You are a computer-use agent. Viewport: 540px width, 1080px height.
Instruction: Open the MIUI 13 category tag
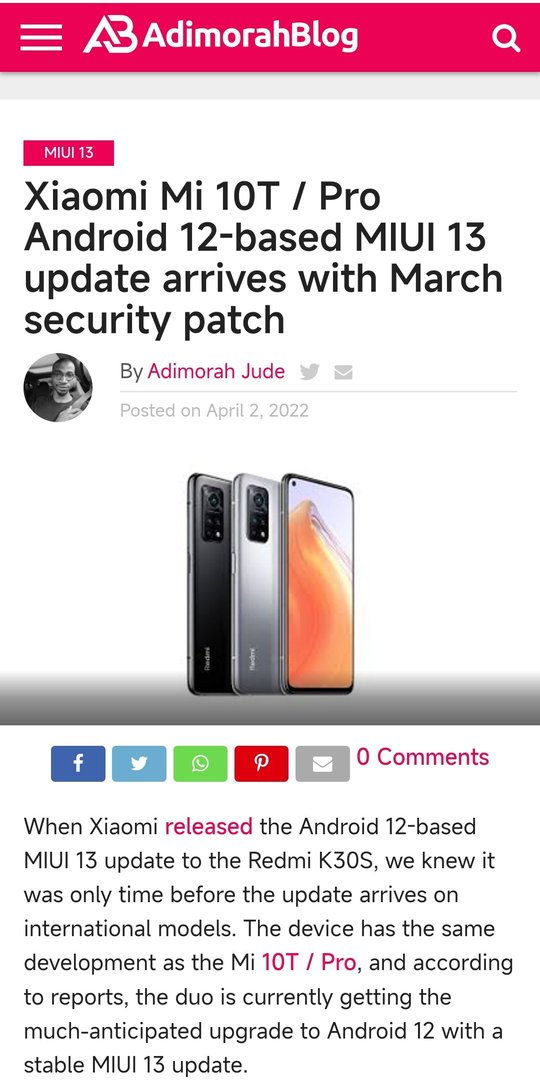[69, 153]
